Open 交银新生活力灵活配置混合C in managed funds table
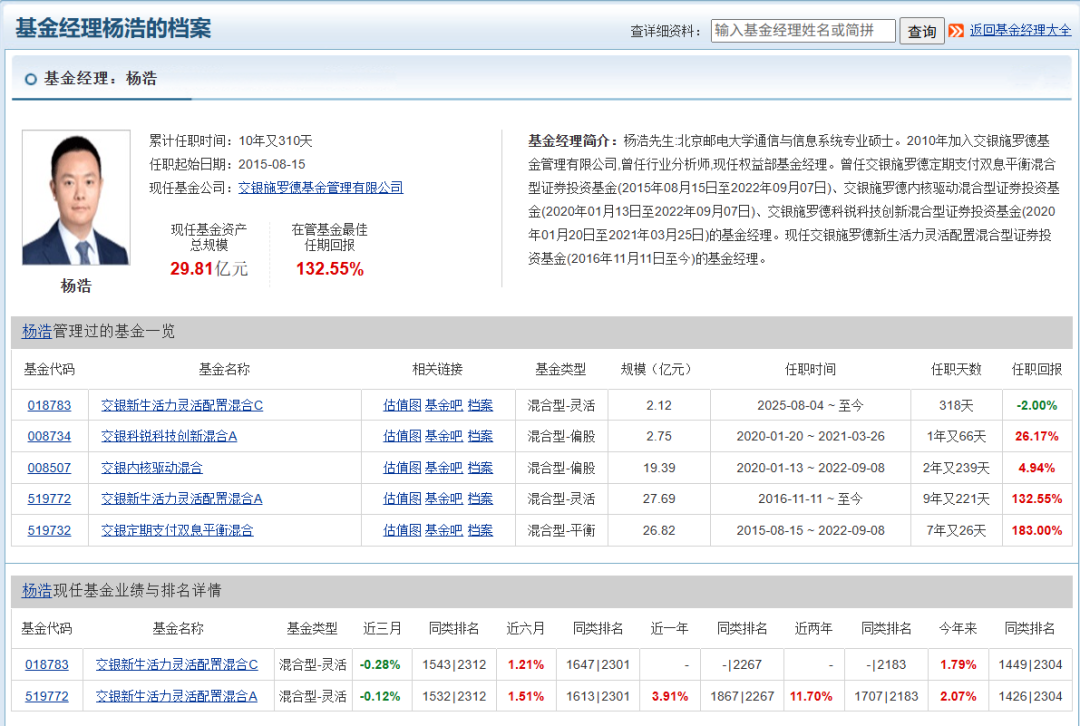 coord(182,405)
